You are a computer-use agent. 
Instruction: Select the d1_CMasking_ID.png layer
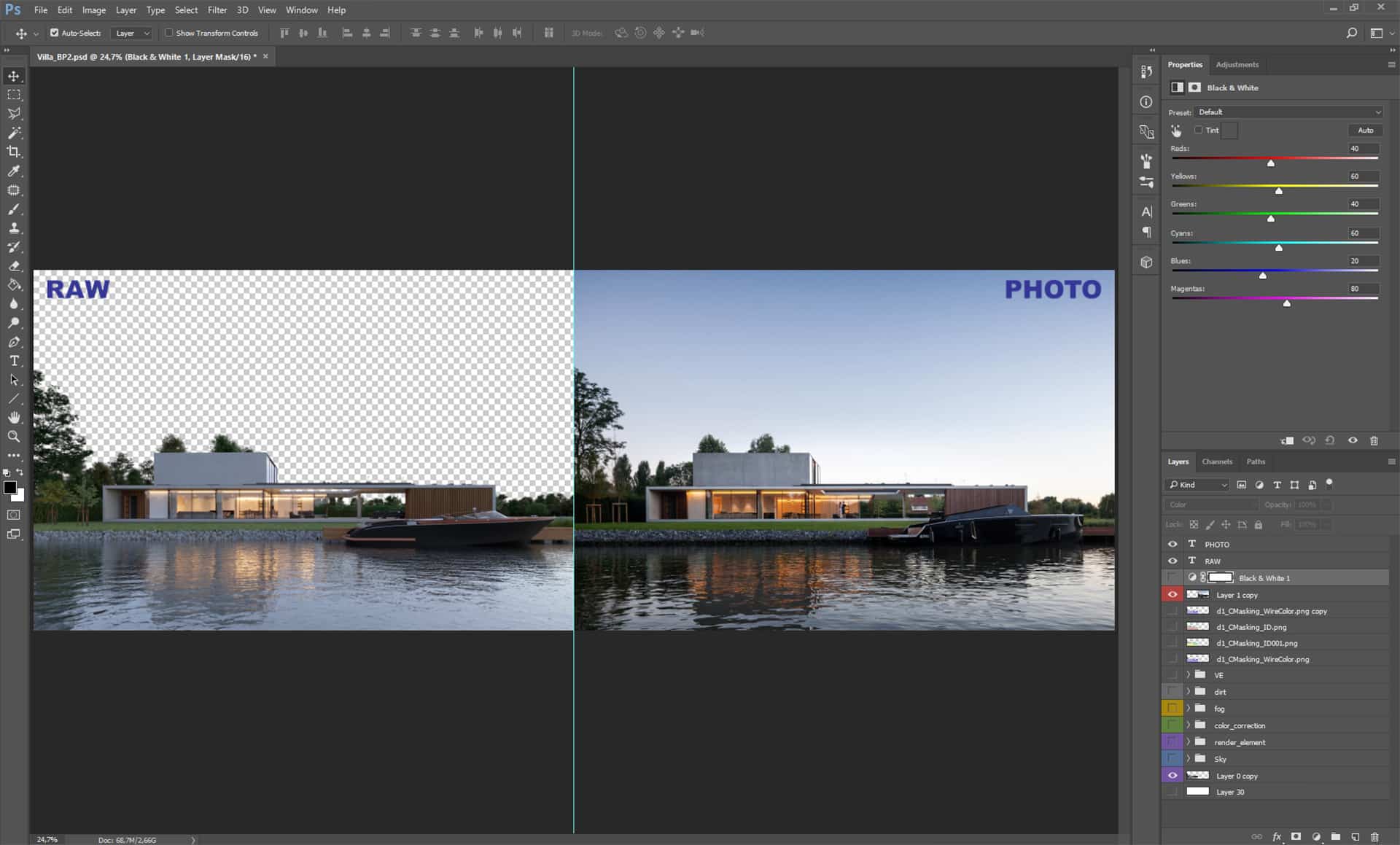[1275, 627]
